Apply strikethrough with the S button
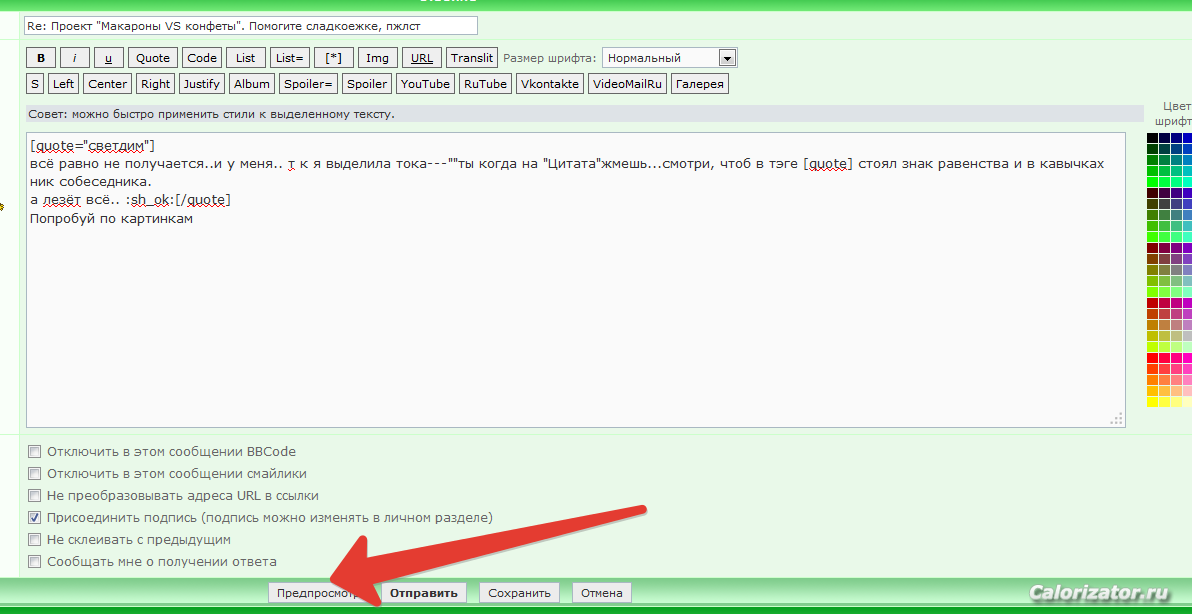1192x614 pixels. tap(36, 84)
